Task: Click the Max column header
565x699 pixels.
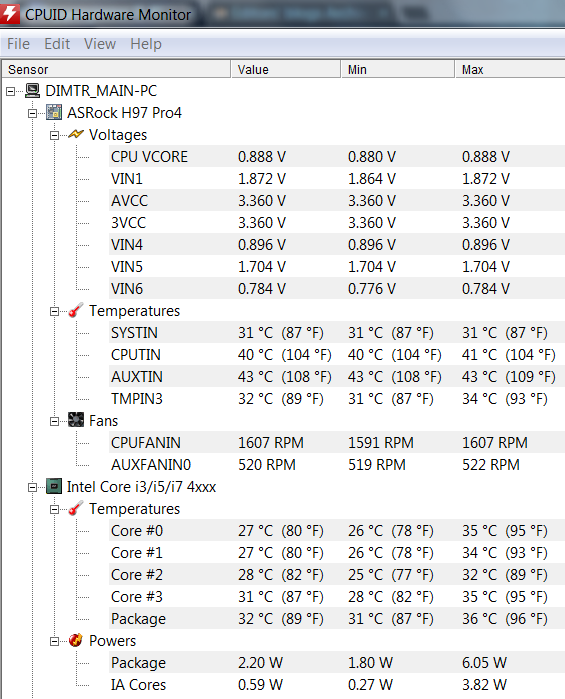Action: point(510,70)
